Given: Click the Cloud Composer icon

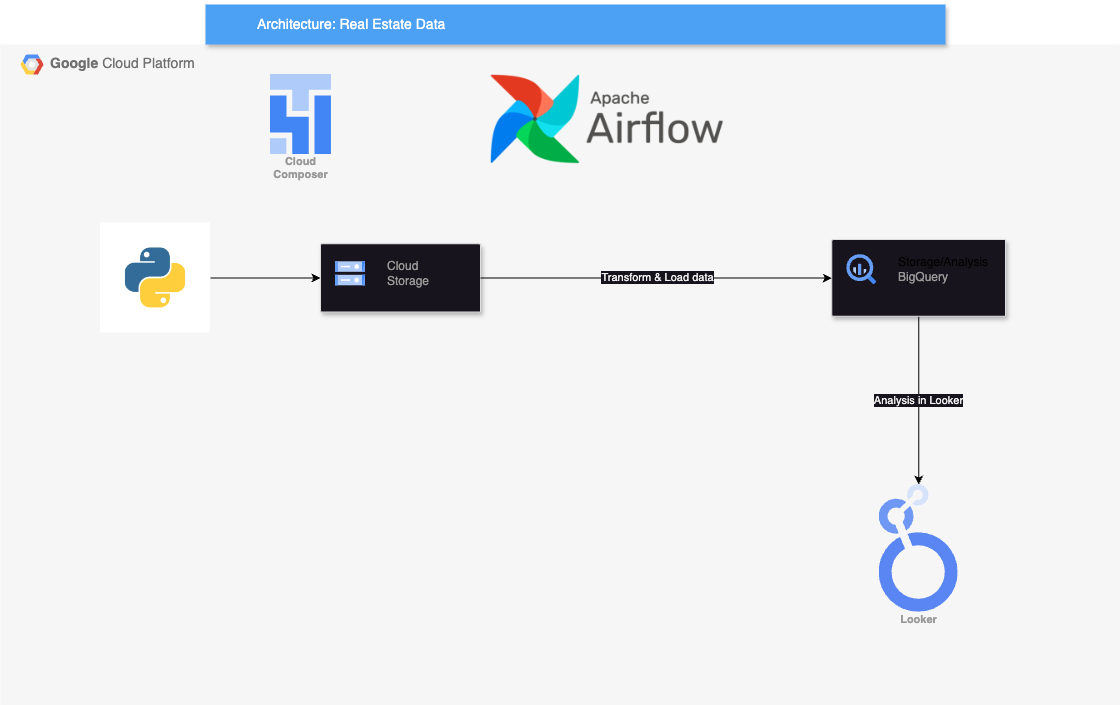Looking at the screenshot, I should pos(300,113).
